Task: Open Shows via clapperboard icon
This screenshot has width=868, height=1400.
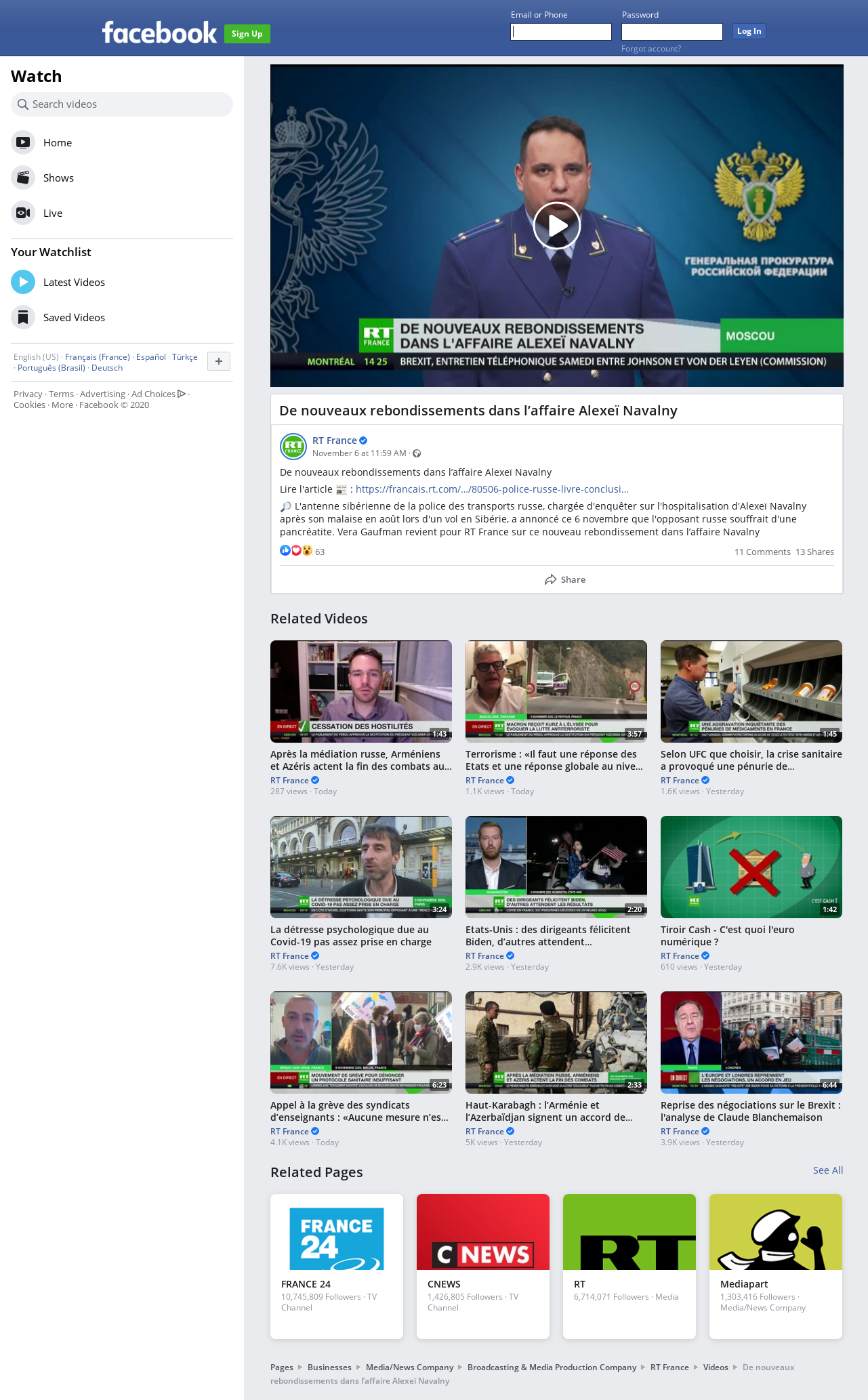Action: (x=23, y=178)
